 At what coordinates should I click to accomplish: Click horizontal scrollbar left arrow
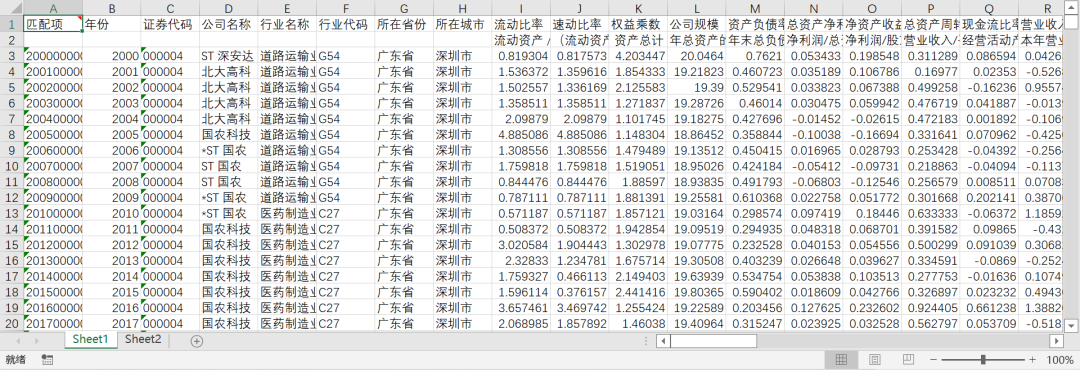663,340
